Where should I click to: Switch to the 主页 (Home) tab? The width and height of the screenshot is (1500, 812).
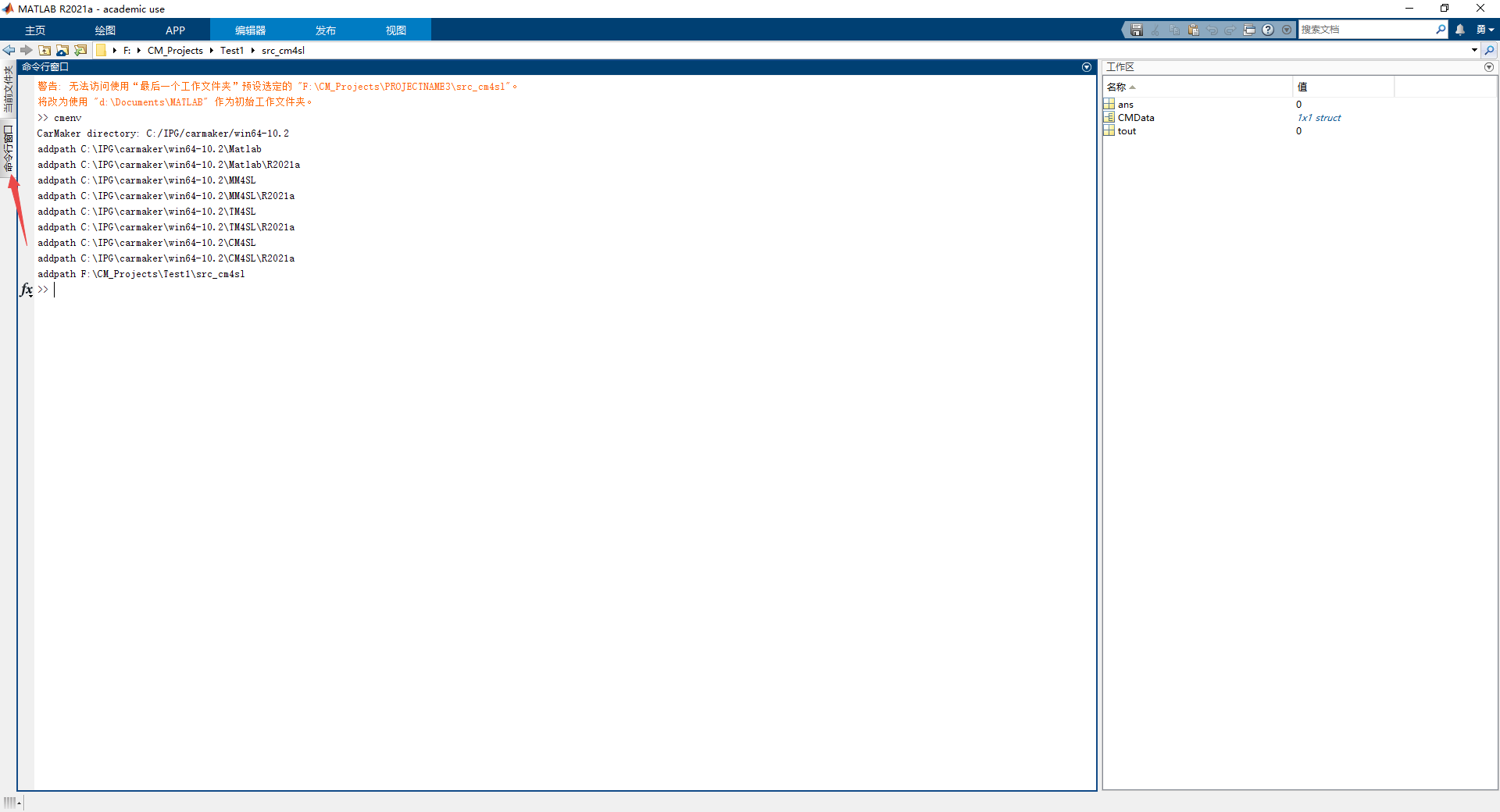(x=35, y=30)
